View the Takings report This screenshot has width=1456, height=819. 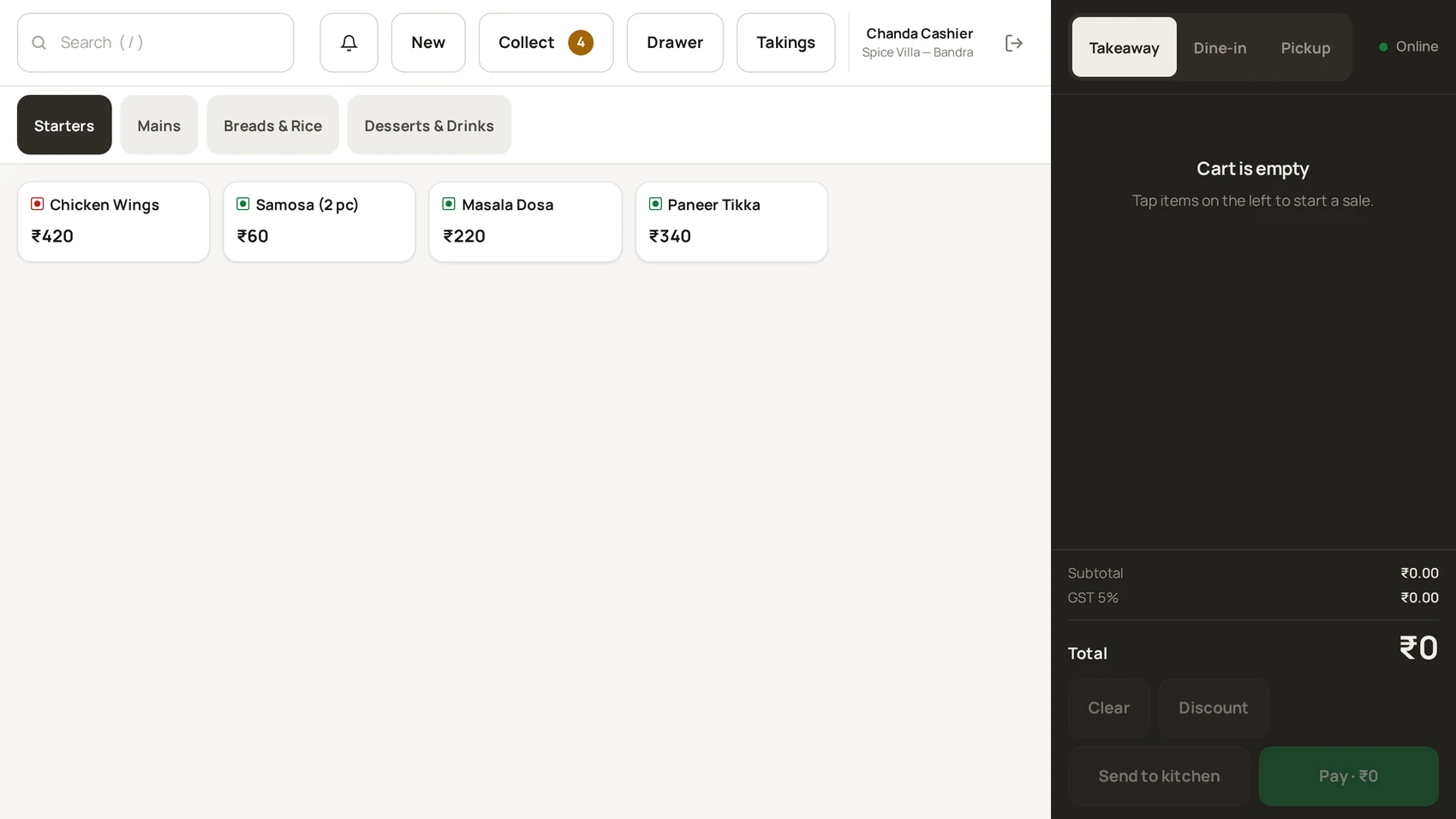785,43
